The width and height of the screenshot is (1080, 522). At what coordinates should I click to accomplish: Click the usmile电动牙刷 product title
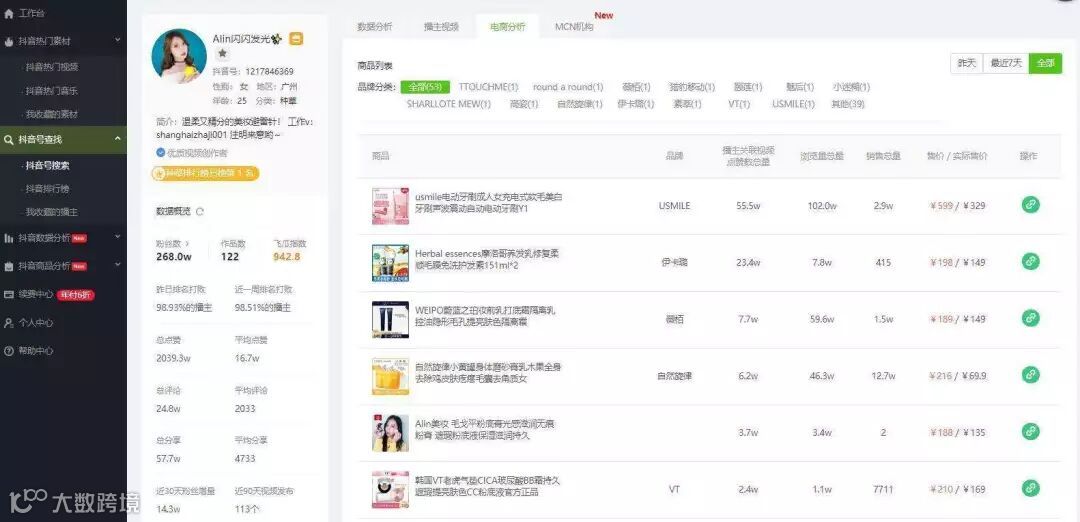click(488, 202)
